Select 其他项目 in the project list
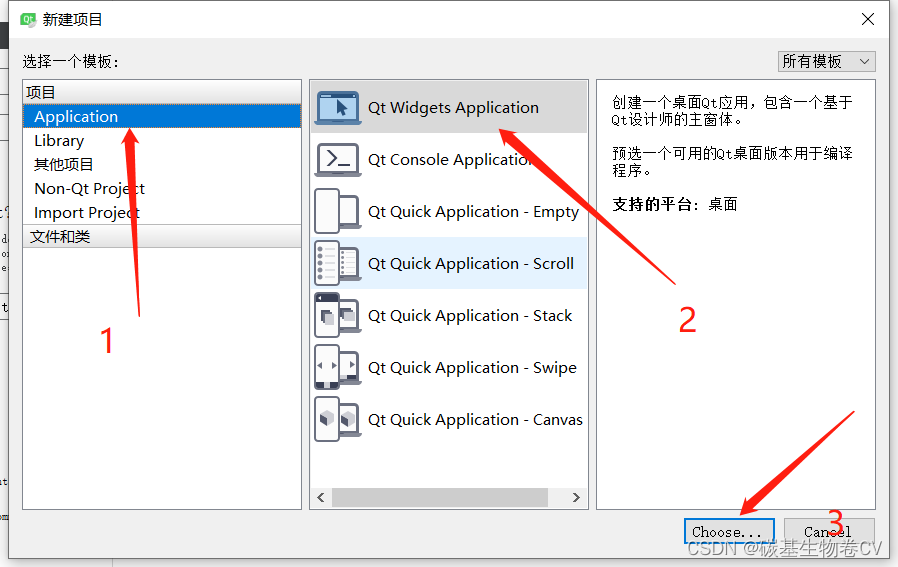The image size is (898, 567). (162, 164)
